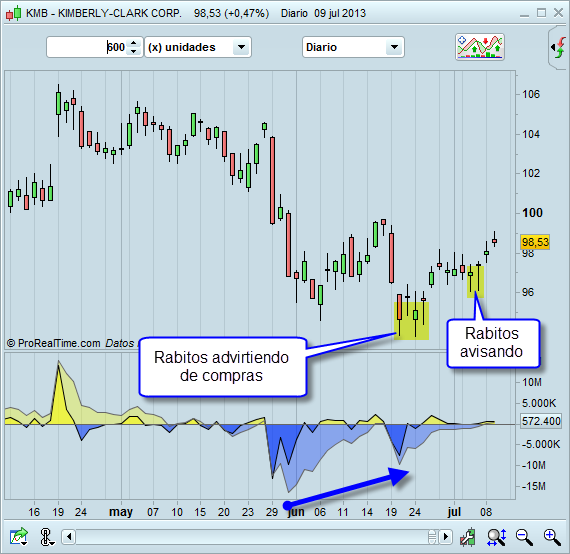Screen dimensions: 570x554
Task: Open the chart export icon at bottom left
Action: coord(19,537)
